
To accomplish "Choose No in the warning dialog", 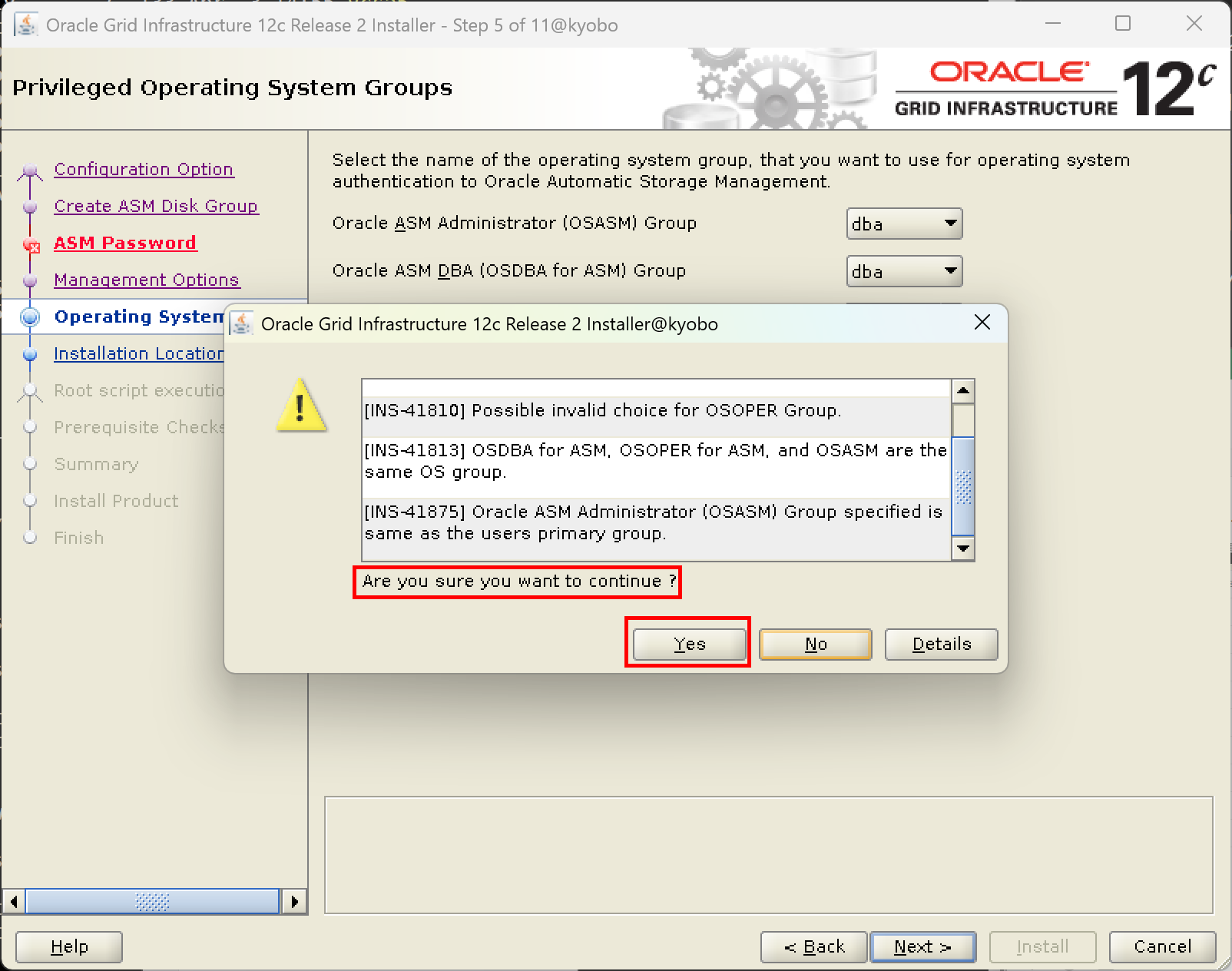I will [x=815, y=644].
